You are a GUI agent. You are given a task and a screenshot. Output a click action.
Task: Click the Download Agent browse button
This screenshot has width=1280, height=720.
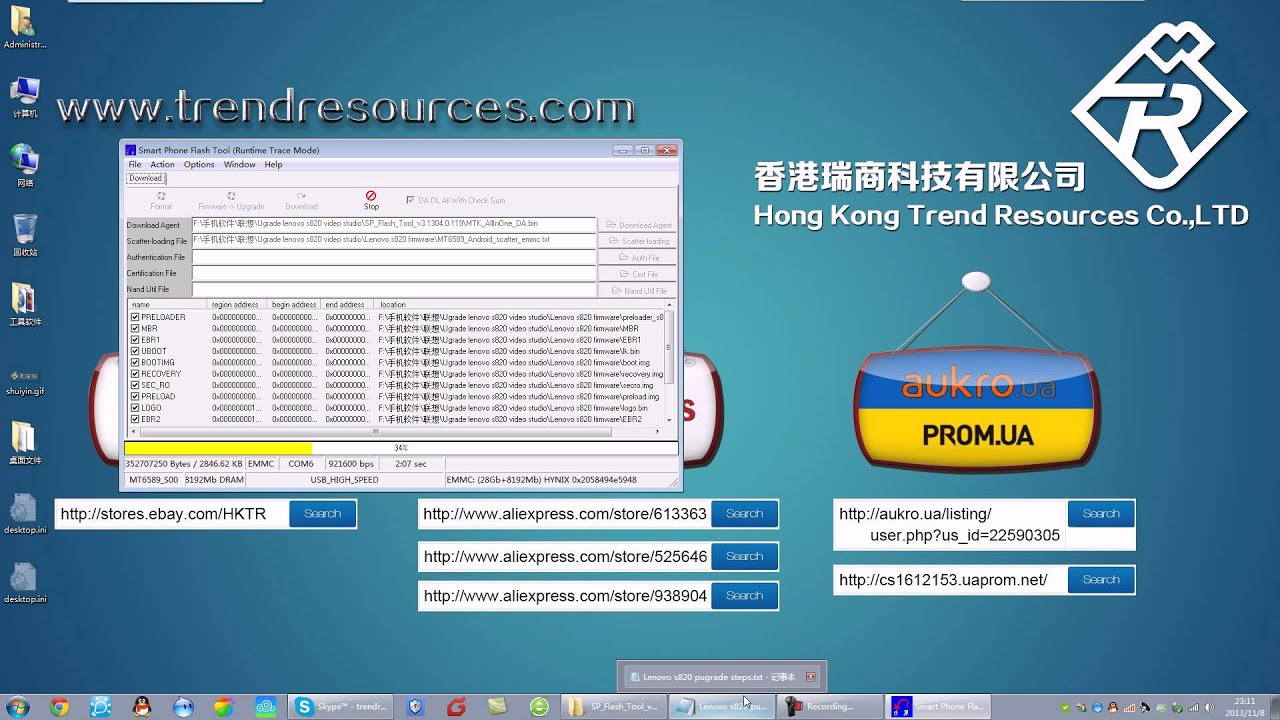pos(637,225)
